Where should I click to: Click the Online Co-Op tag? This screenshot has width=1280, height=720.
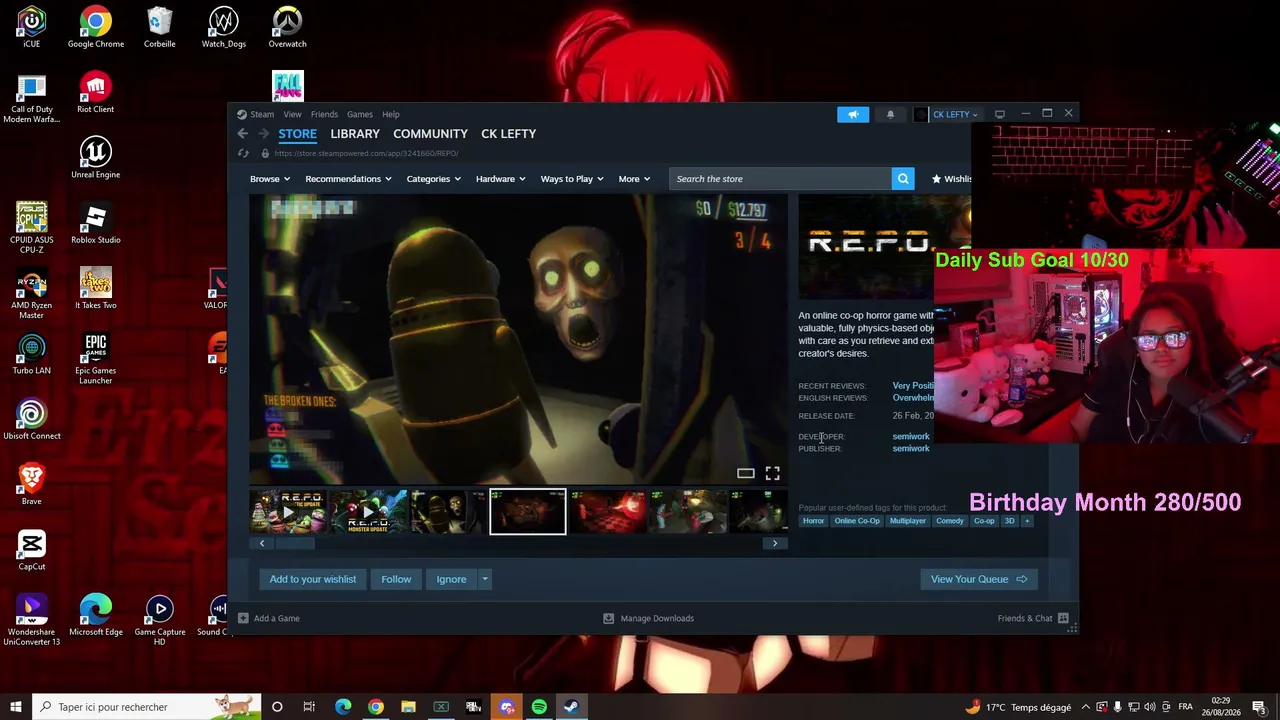857,521
